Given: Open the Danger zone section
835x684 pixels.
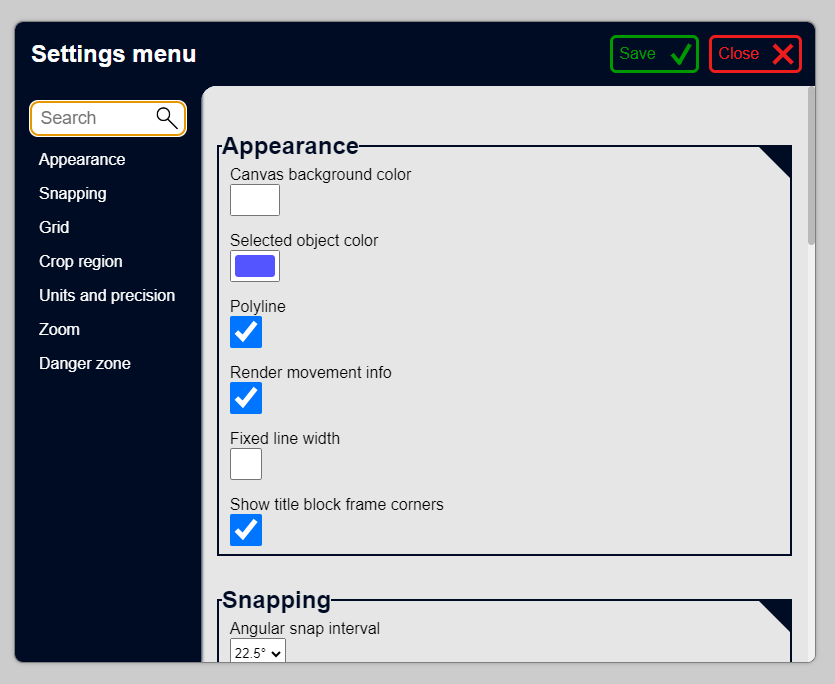Looking at the screenshot, I should point(84,363).
